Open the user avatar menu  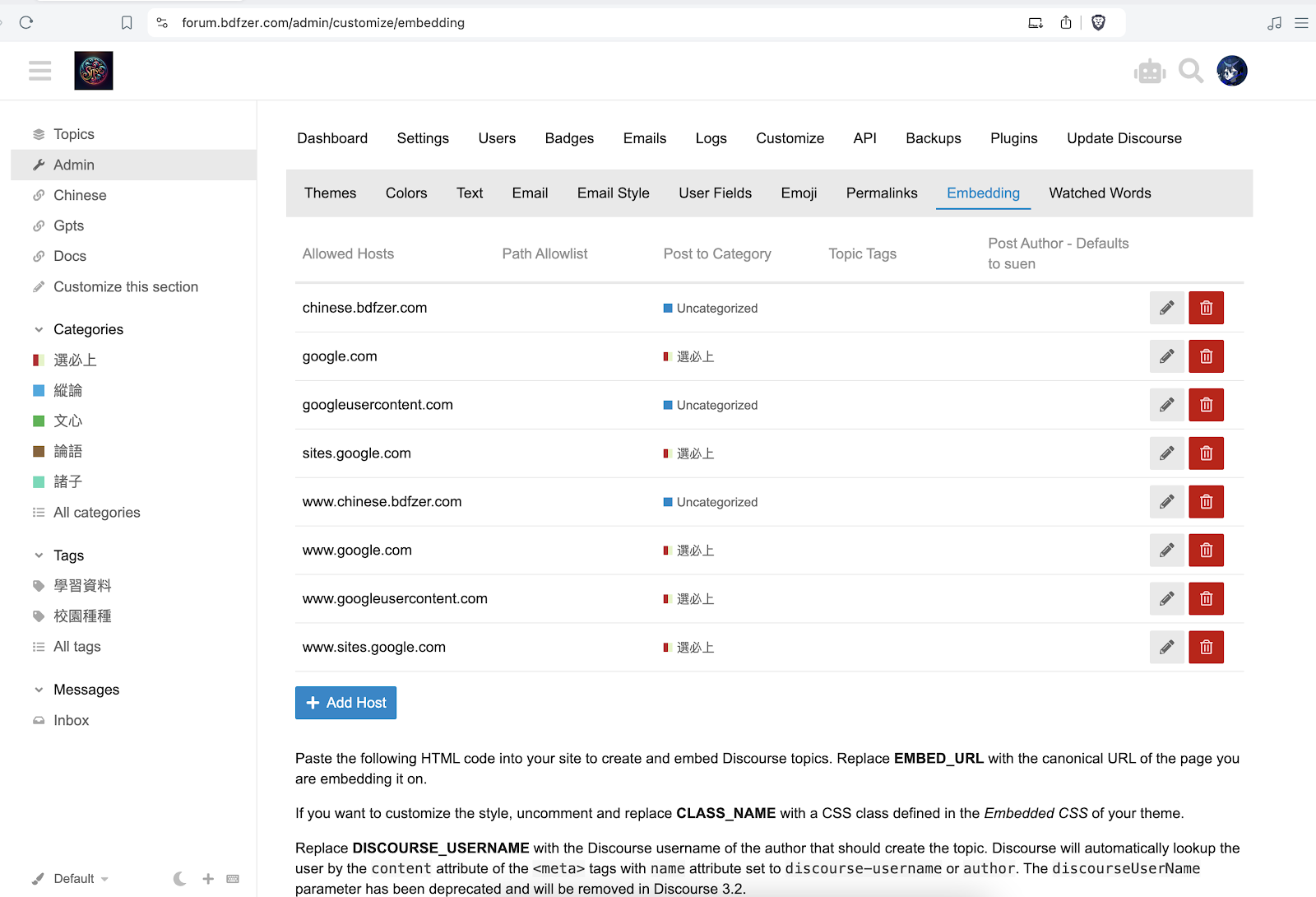click(x=1231, y=72)
